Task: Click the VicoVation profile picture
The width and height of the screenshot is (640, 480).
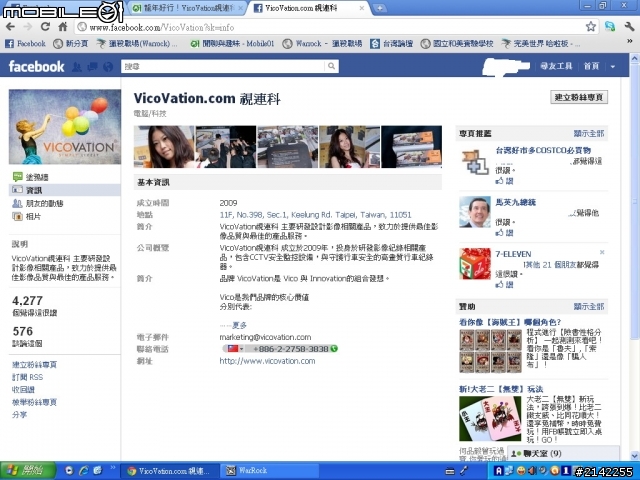Action: coord(65,127)
